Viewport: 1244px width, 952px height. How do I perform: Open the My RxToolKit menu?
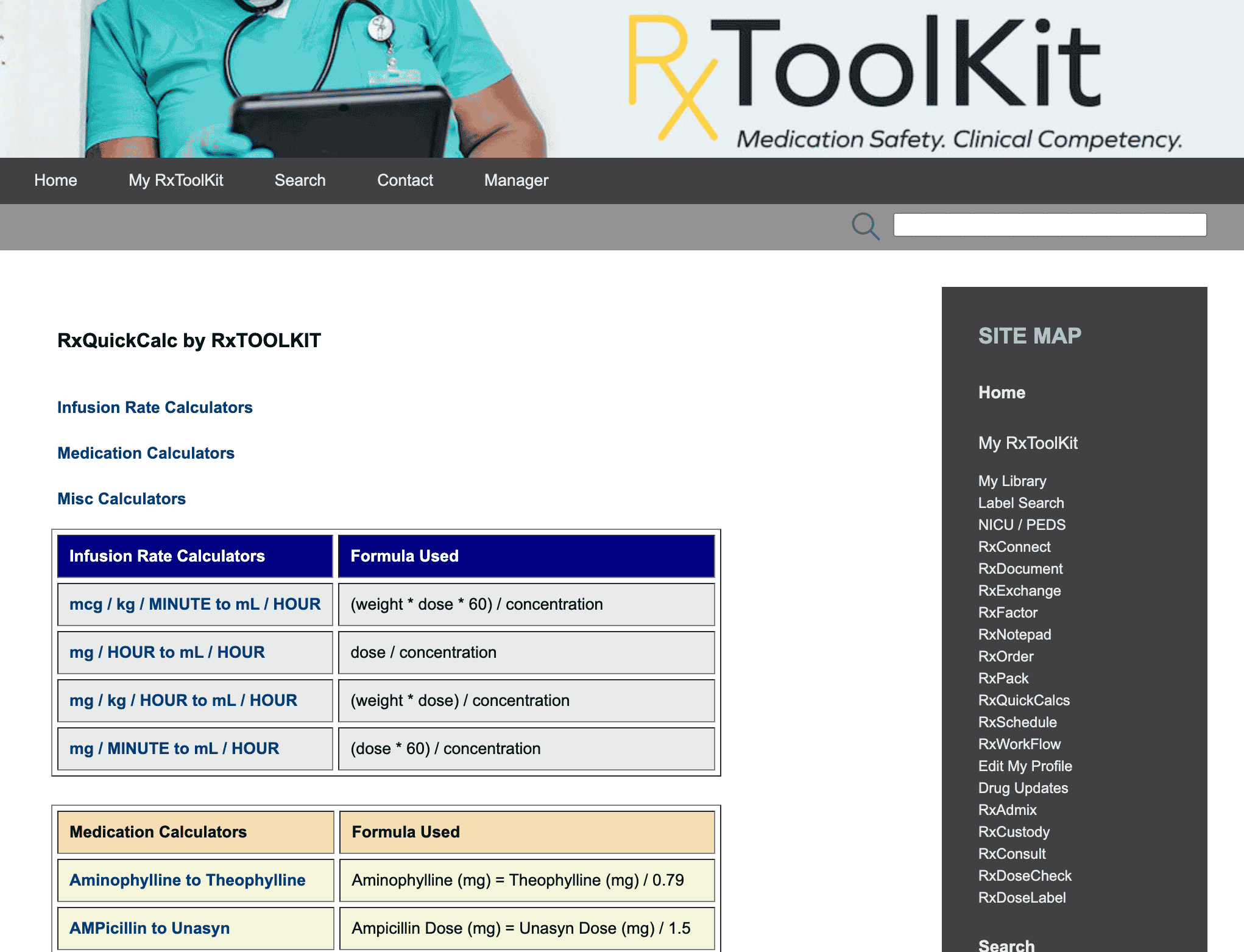[176, 180]
